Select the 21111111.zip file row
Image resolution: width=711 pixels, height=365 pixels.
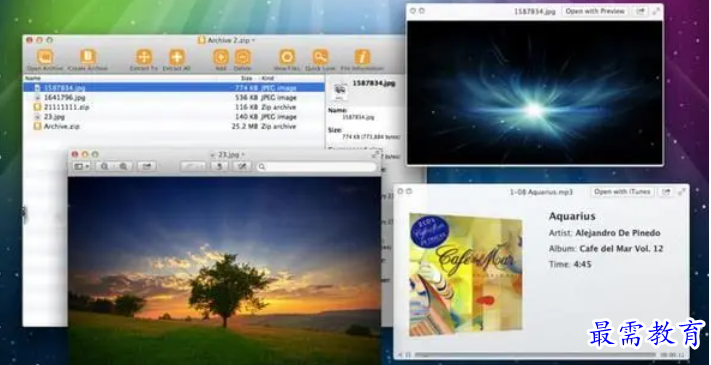pos(174,107)
